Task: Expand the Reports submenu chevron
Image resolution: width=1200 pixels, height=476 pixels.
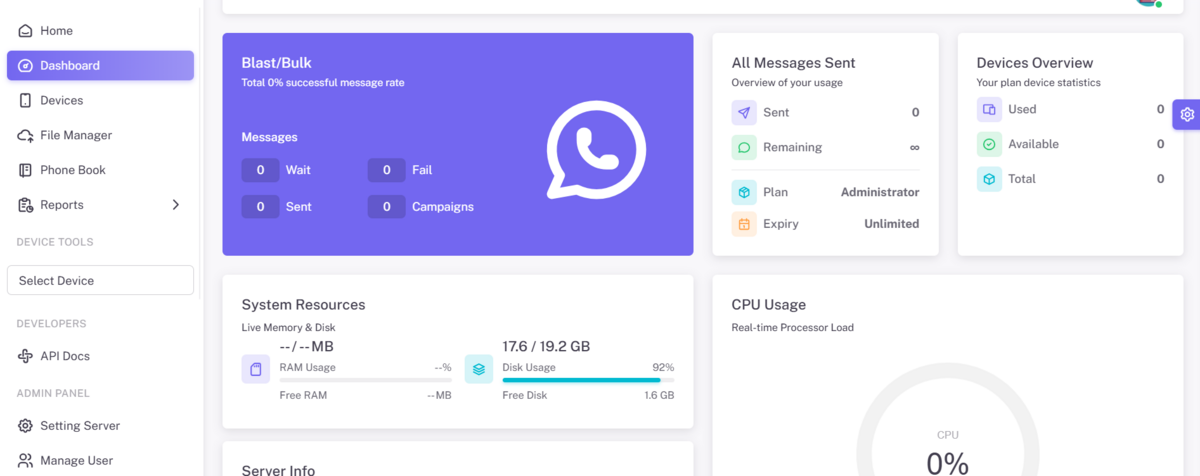Action: pos(176,205)
